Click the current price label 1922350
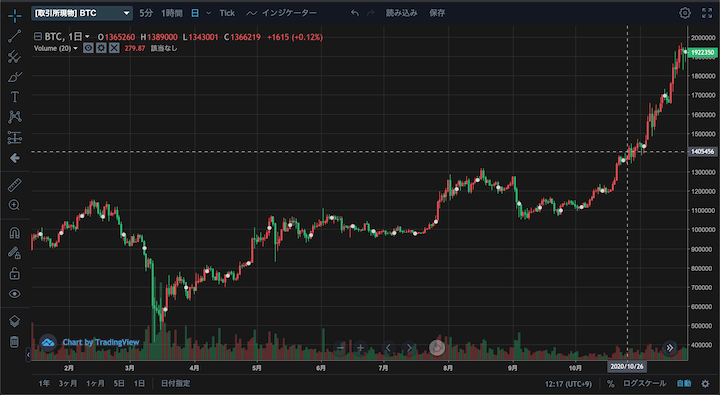Viewport: 720px width, 395px height. (703, 52)
